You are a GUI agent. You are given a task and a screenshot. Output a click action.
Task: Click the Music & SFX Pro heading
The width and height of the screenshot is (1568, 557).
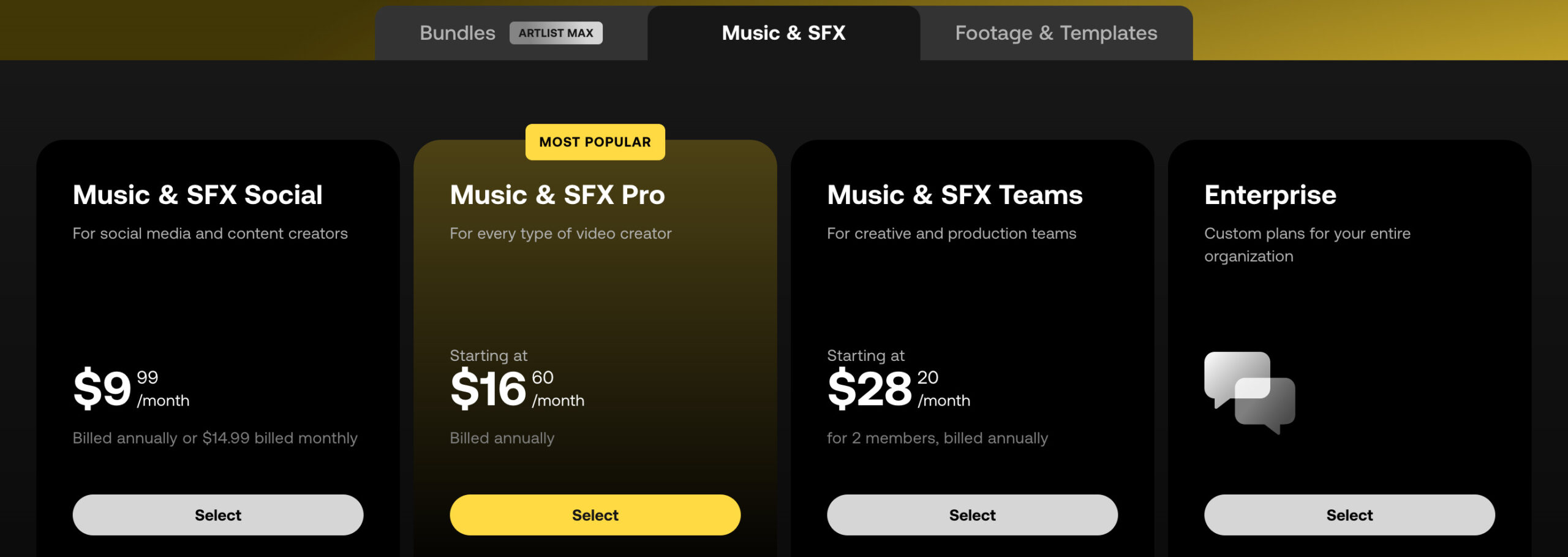(557, 195)
